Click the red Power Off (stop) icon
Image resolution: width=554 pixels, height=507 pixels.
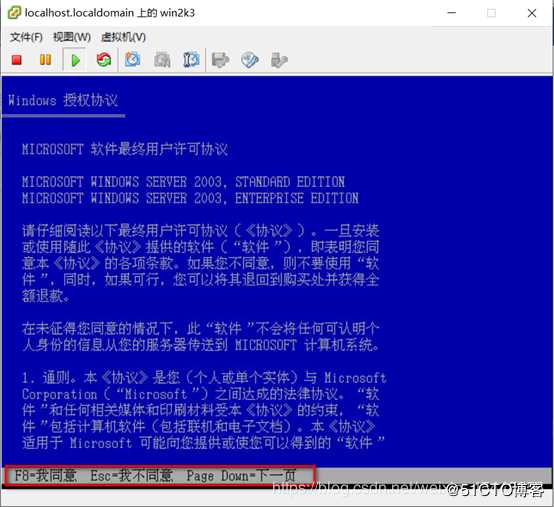pyautogui.click(x=17, y=60)
